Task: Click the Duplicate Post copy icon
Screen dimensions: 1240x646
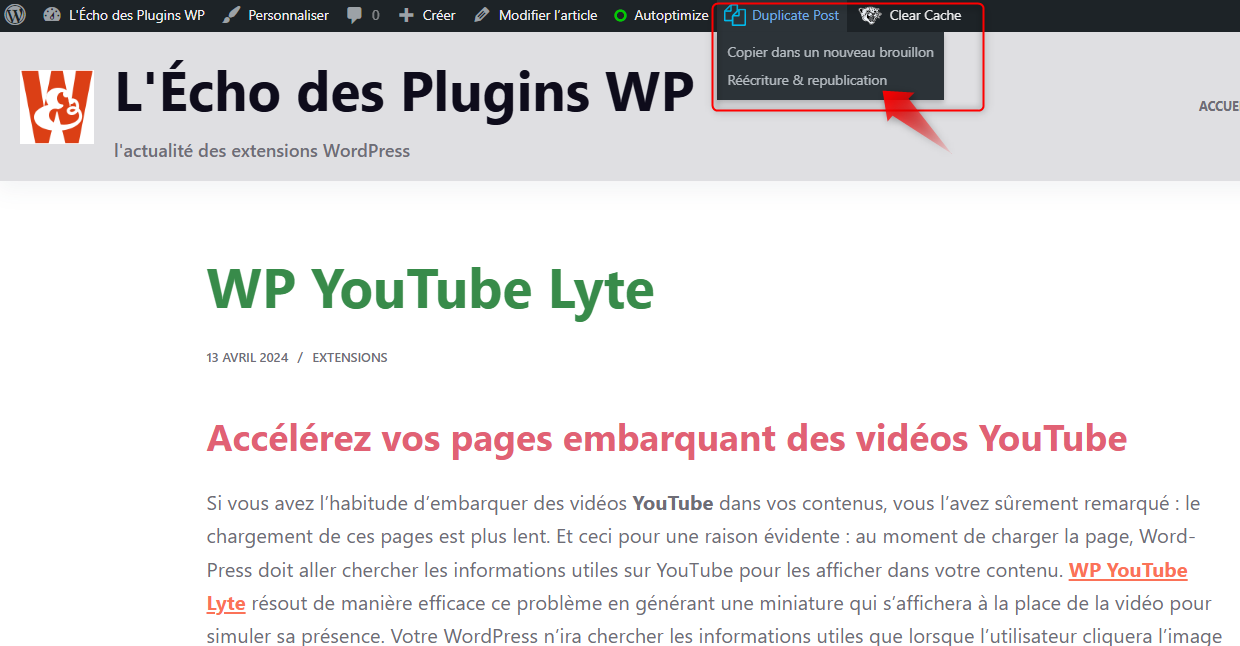Action: click(735, 15)
